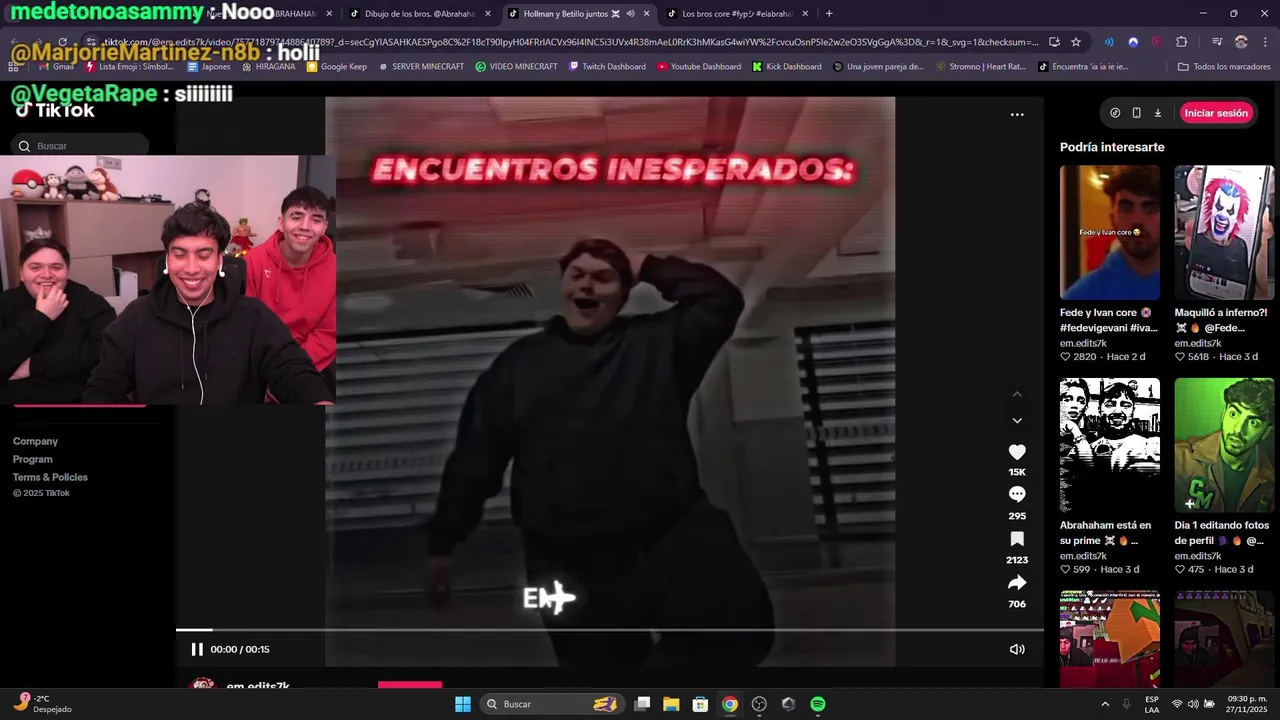Image resolution: width=1280 pixels, height=720 pixels.
Task: Open the clock showing 09:30 p. m.
Action: point(1247,704)
